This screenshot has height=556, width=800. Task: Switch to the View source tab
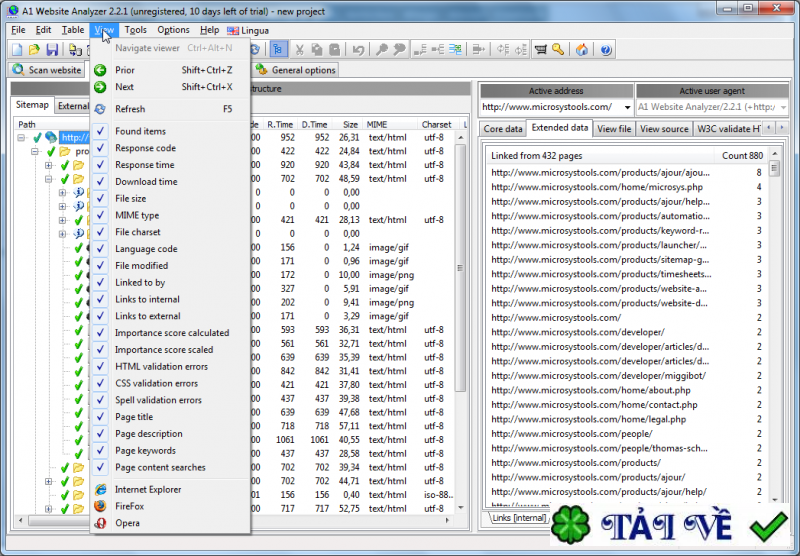click(663, 129)
